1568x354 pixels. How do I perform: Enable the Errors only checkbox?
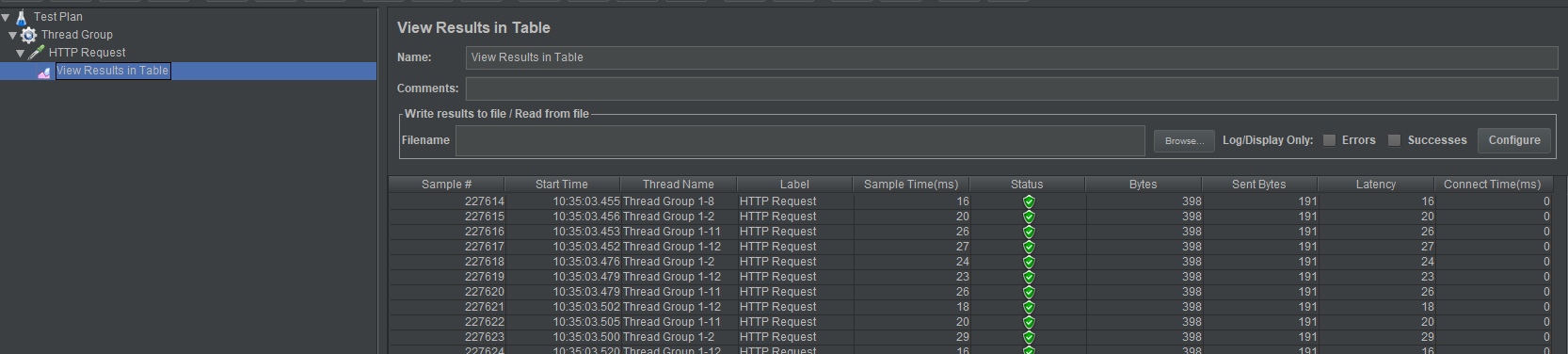click(1329, 140)
